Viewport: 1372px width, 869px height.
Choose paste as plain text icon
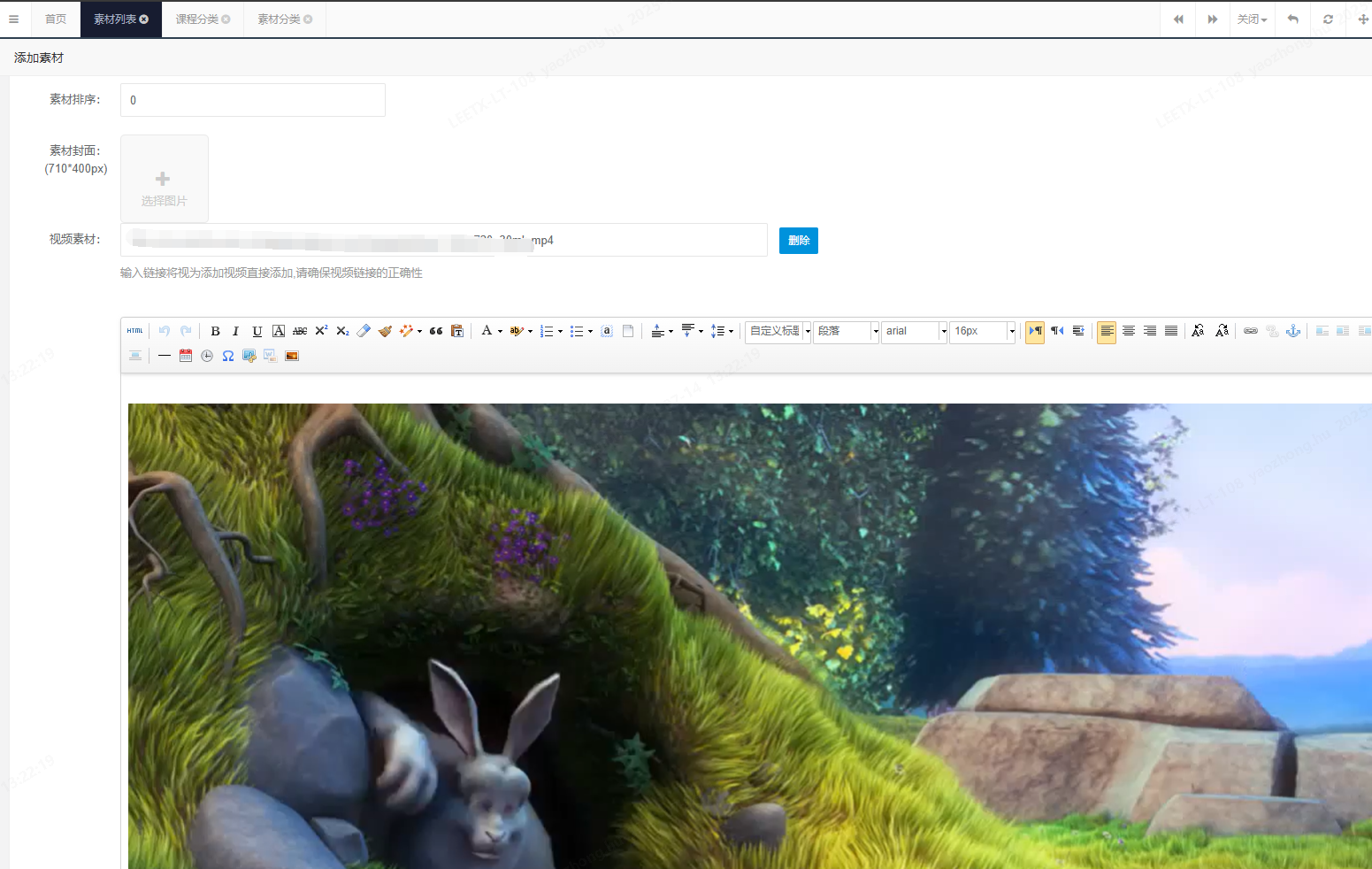pos(457,331)
